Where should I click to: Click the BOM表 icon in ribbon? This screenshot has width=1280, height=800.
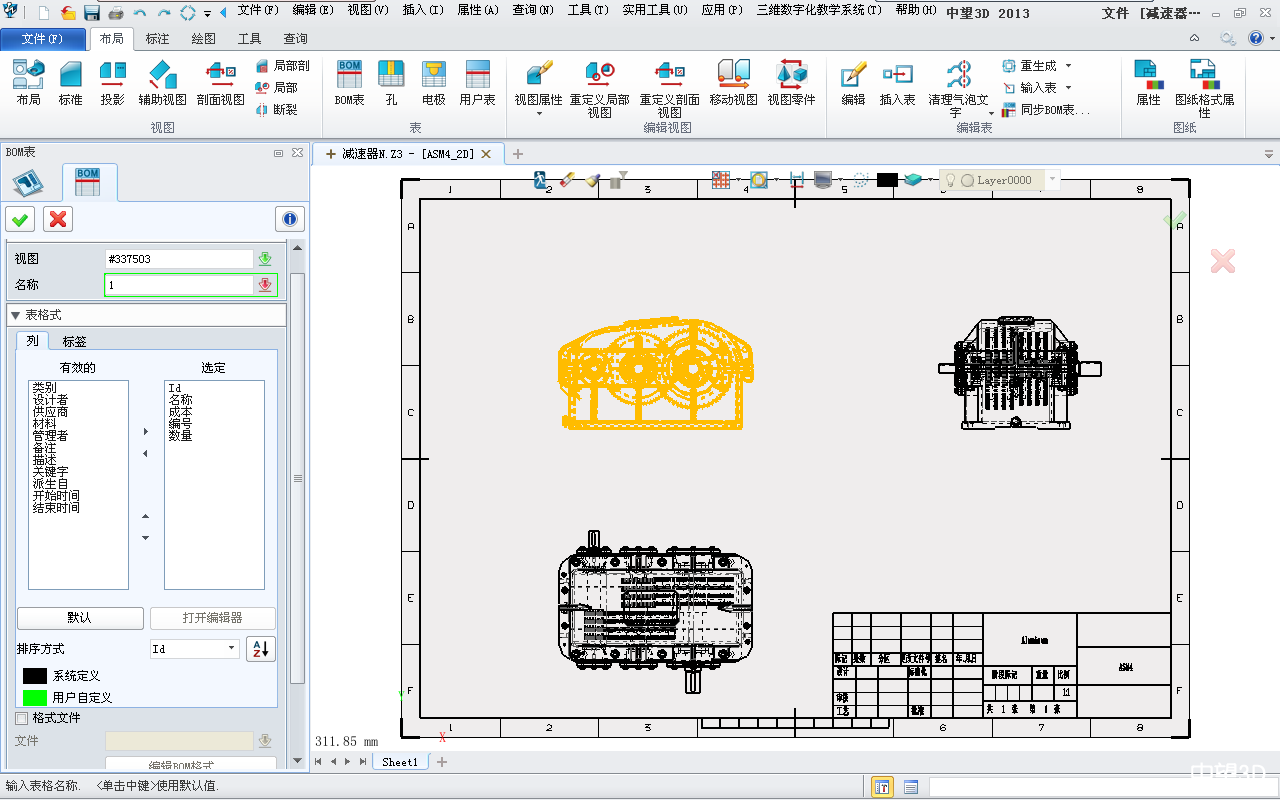tap(349, 82)
